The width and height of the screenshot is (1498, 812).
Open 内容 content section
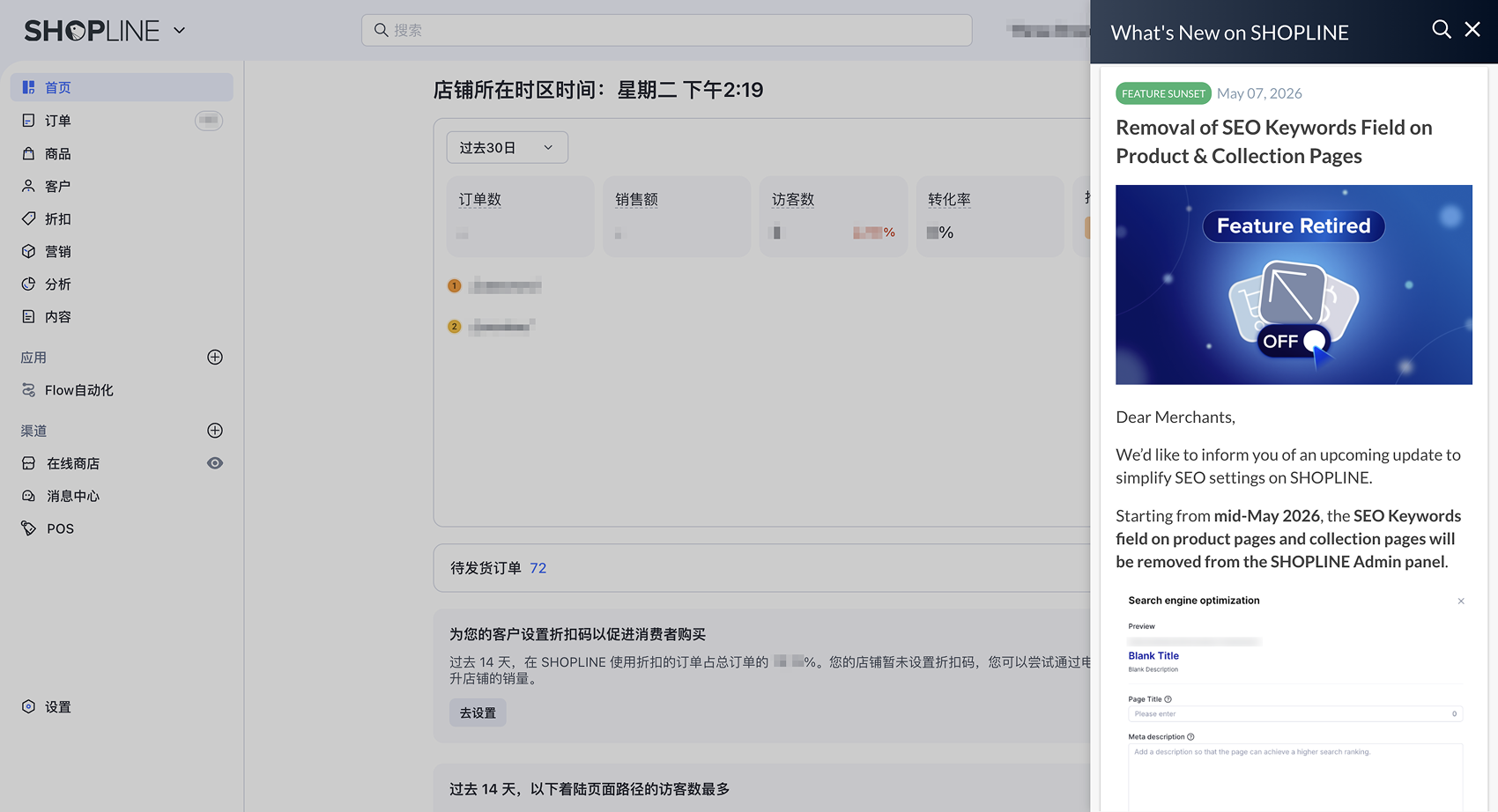122,316
